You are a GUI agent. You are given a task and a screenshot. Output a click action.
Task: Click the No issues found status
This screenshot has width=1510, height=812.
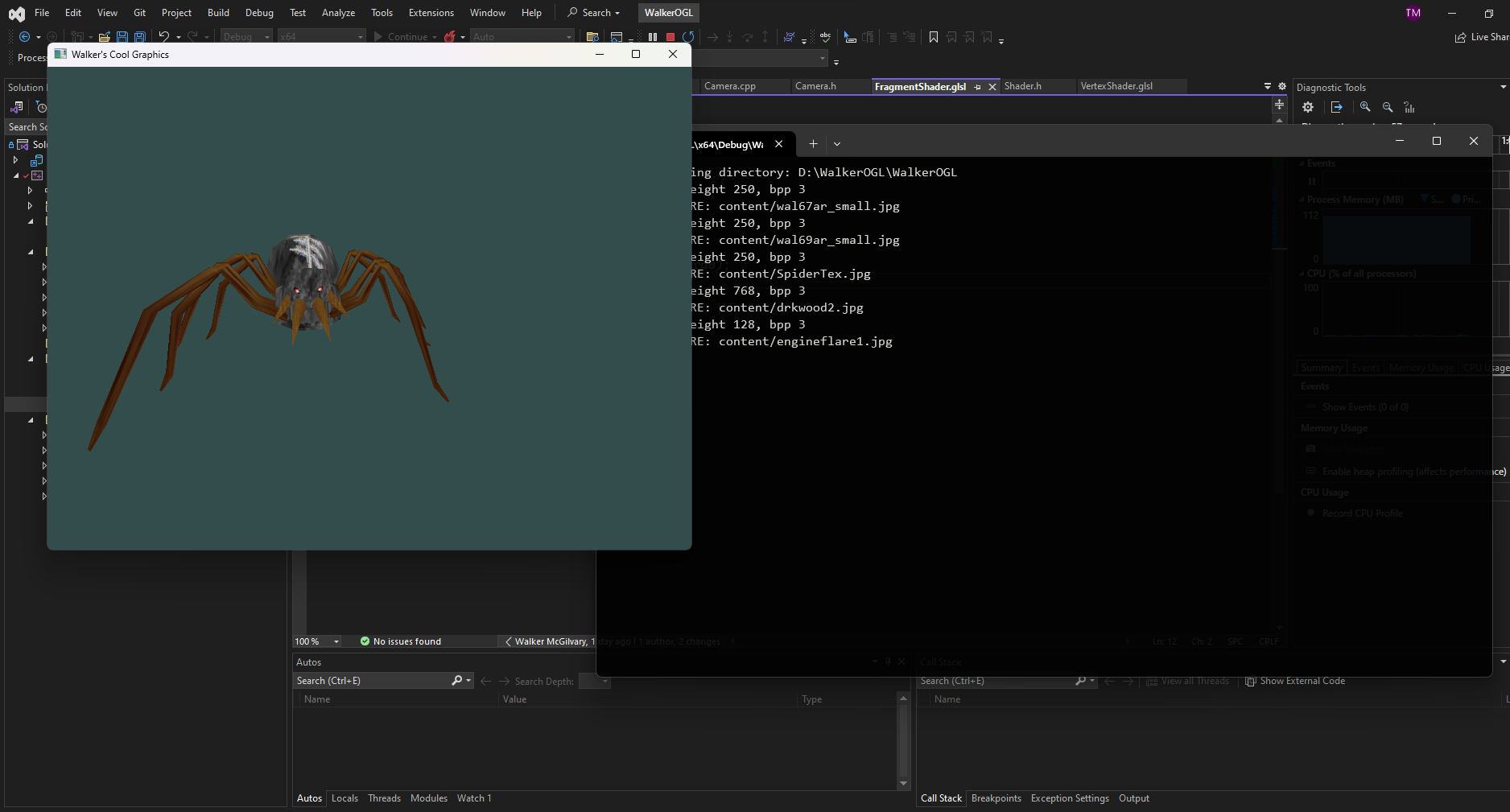pos(401,641)
